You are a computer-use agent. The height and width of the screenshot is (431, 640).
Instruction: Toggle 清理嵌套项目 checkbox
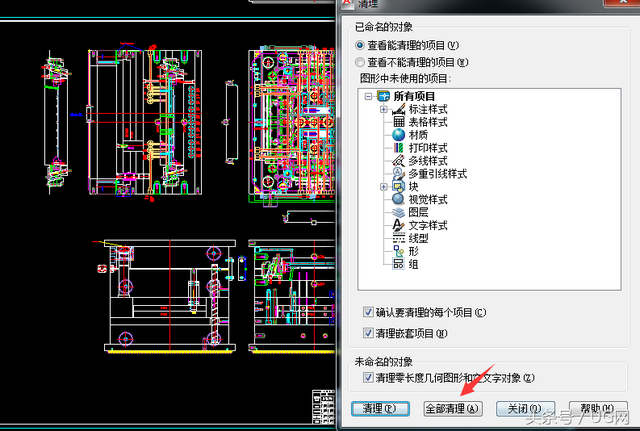[368, 333]
